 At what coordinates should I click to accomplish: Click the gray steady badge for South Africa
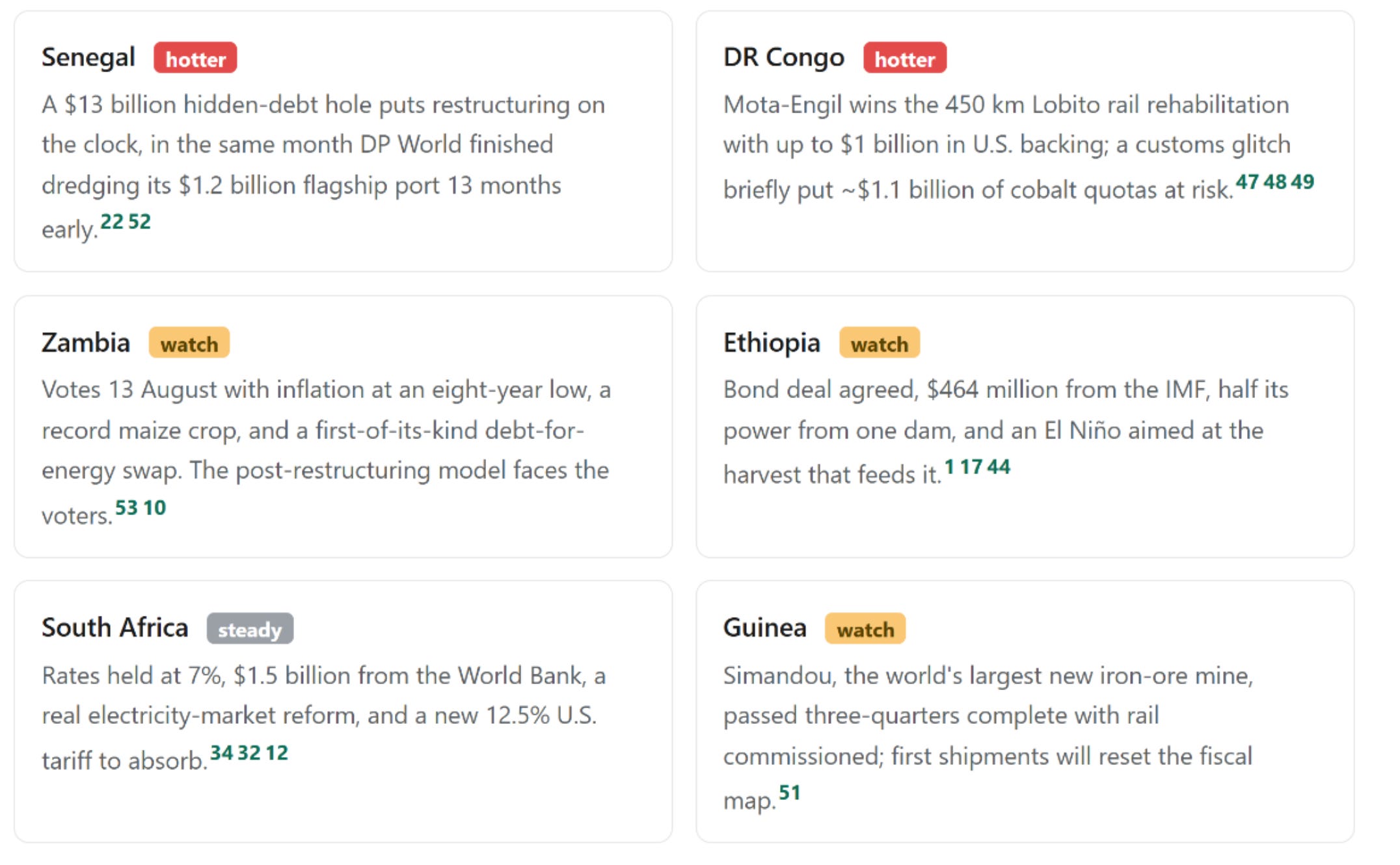click(x=250, y=629)
